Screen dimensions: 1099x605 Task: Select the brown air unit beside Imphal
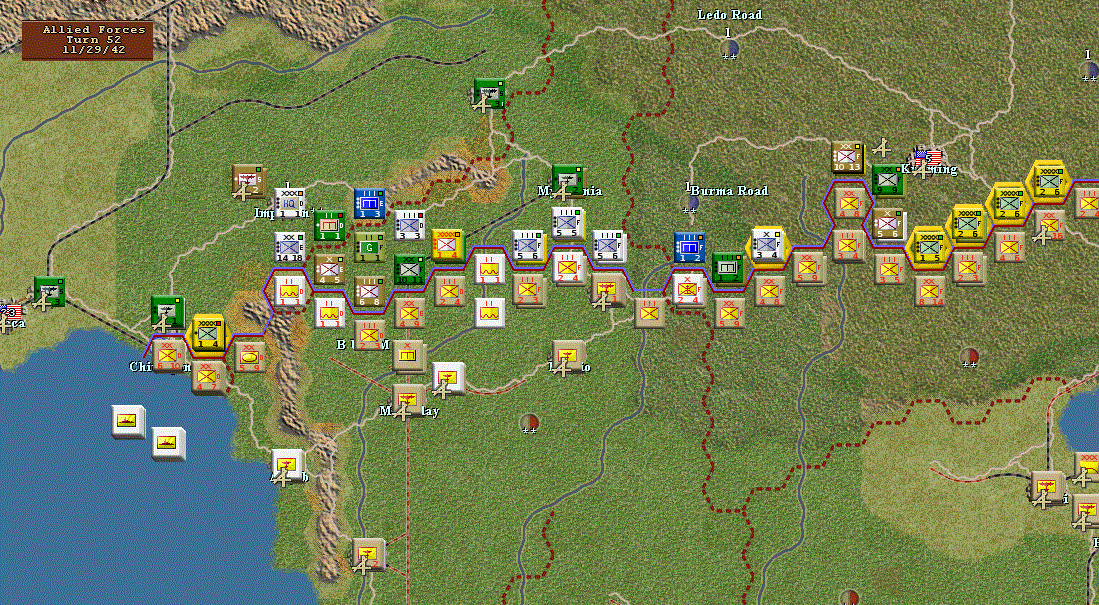coord(248,181)
